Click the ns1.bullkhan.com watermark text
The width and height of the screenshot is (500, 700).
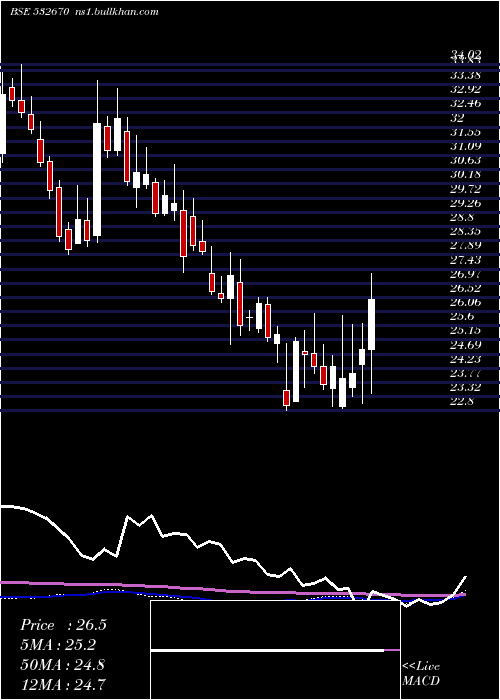[116, 12]
